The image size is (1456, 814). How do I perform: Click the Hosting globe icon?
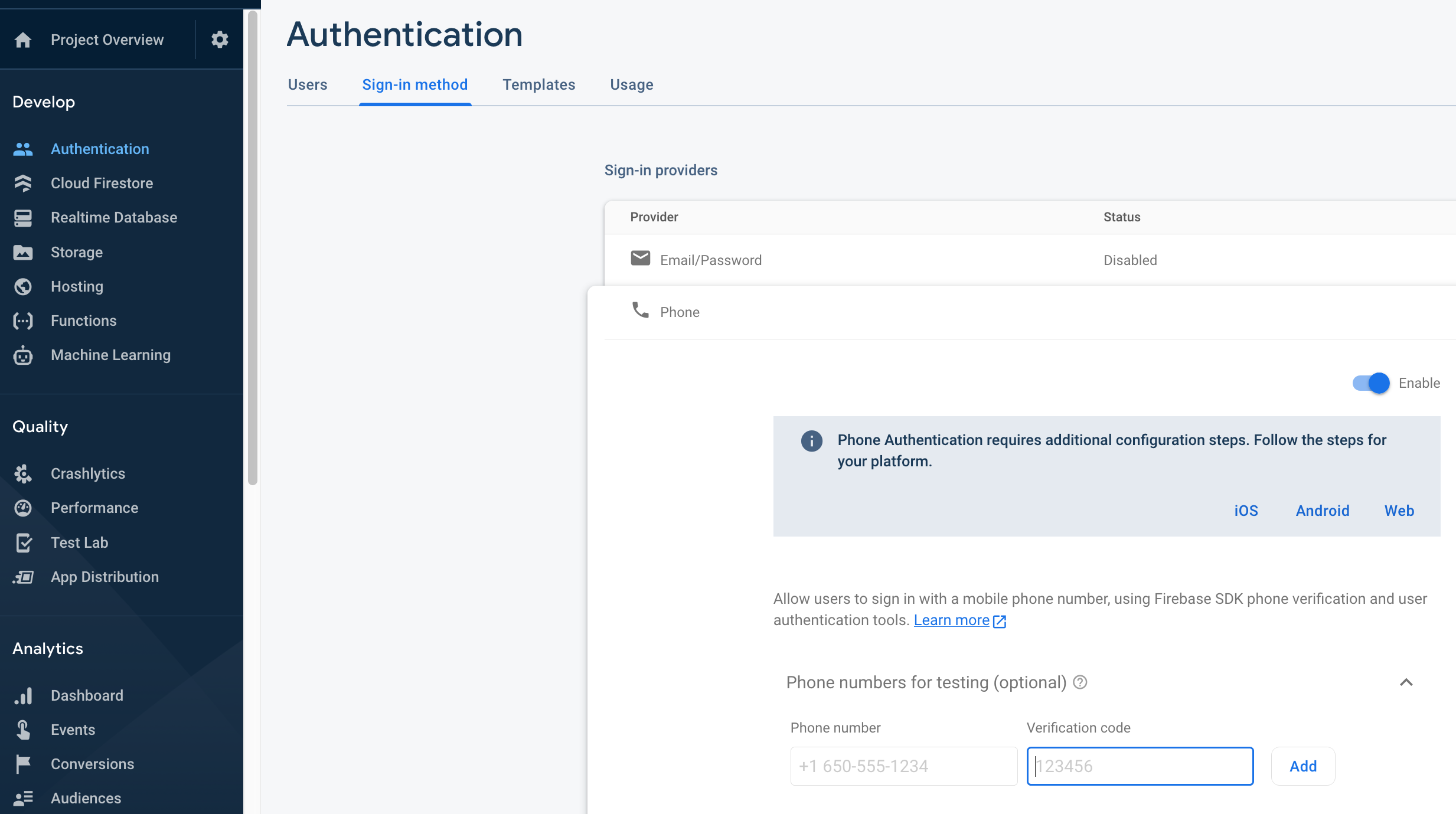pyautogui.click(x=23, y=287)
